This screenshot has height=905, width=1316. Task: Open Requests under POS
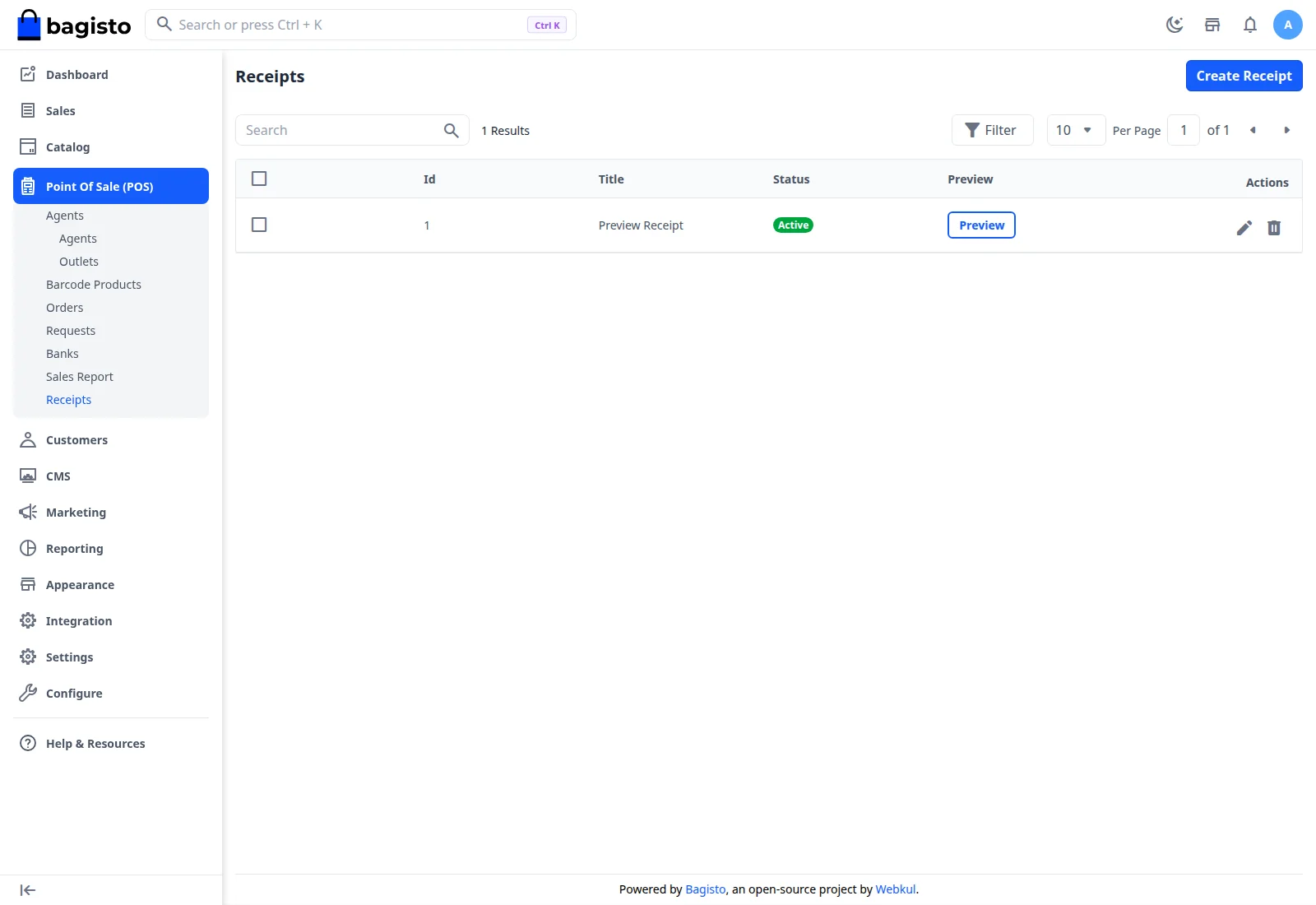coord(71,331)
